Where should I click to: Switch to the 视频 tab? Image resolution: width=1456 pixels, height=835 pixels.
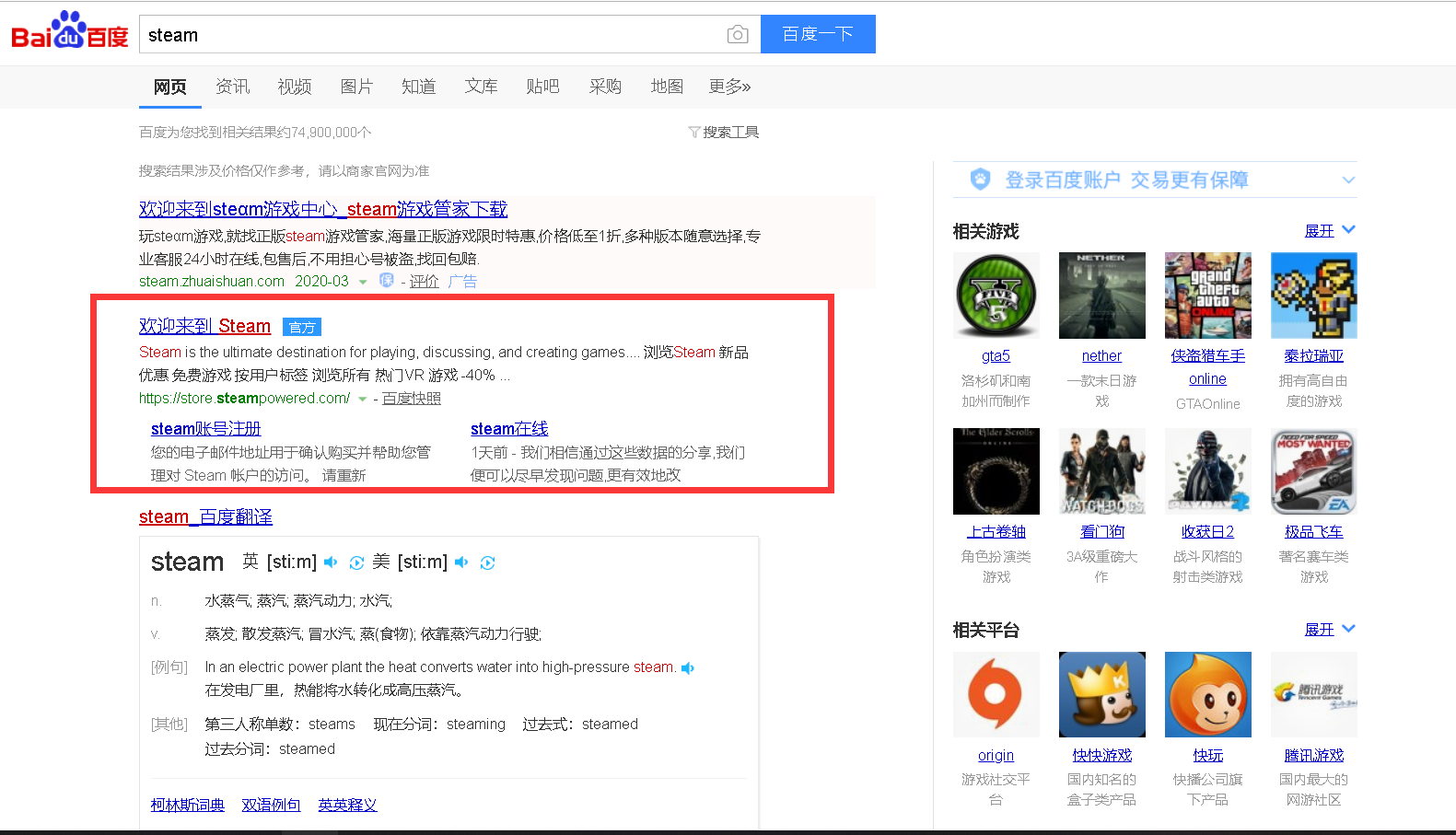click(x=295, y=87)
